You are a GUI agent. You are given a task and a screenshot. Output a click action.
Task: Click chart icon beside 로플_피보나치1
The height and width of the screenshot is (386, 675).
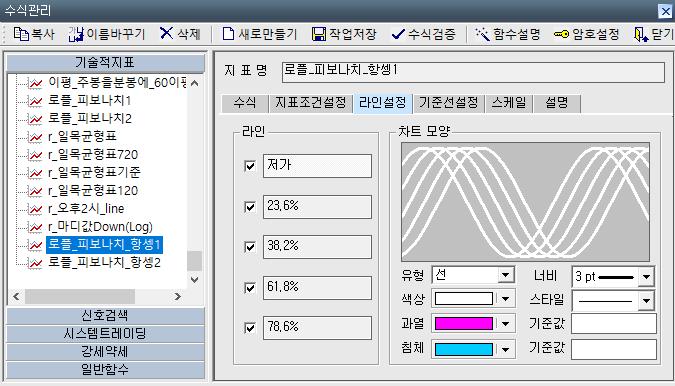(x=35, y=101)
